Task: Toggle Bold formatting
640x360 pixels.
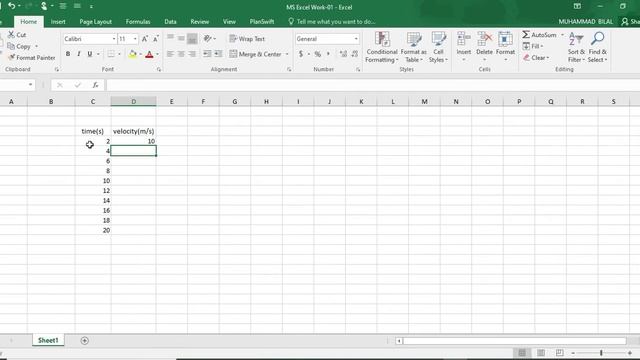Action: click(x=68, y=54)
